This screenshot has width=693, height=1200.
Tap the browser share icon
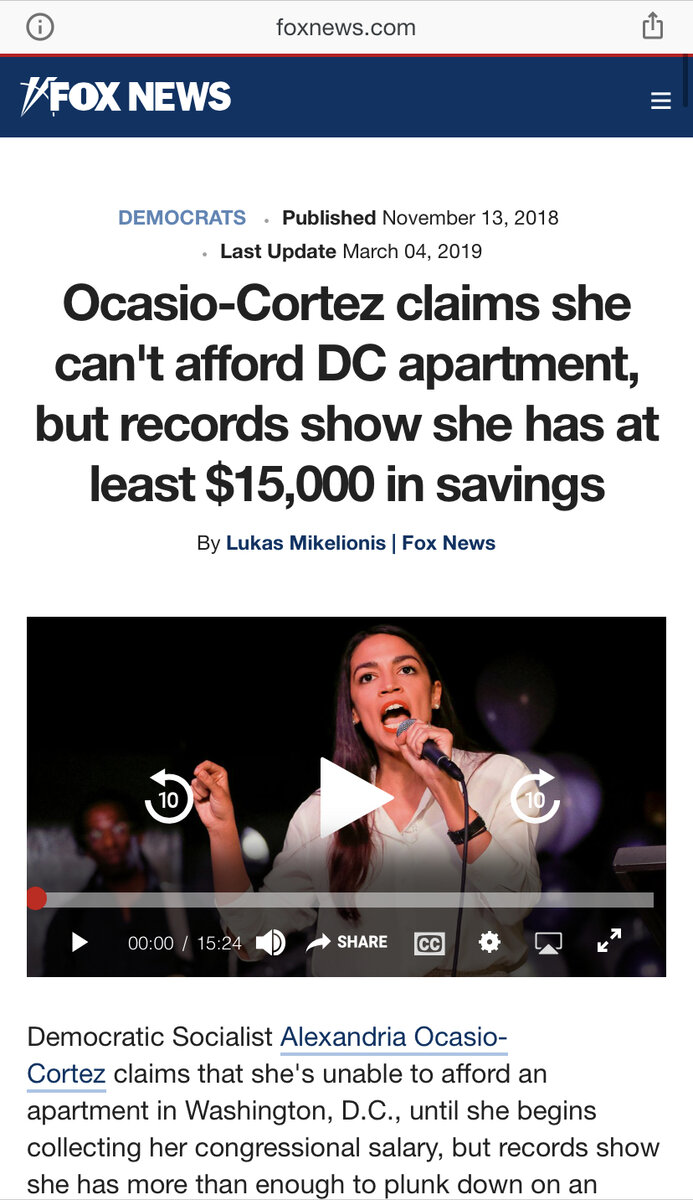[651, 26]
